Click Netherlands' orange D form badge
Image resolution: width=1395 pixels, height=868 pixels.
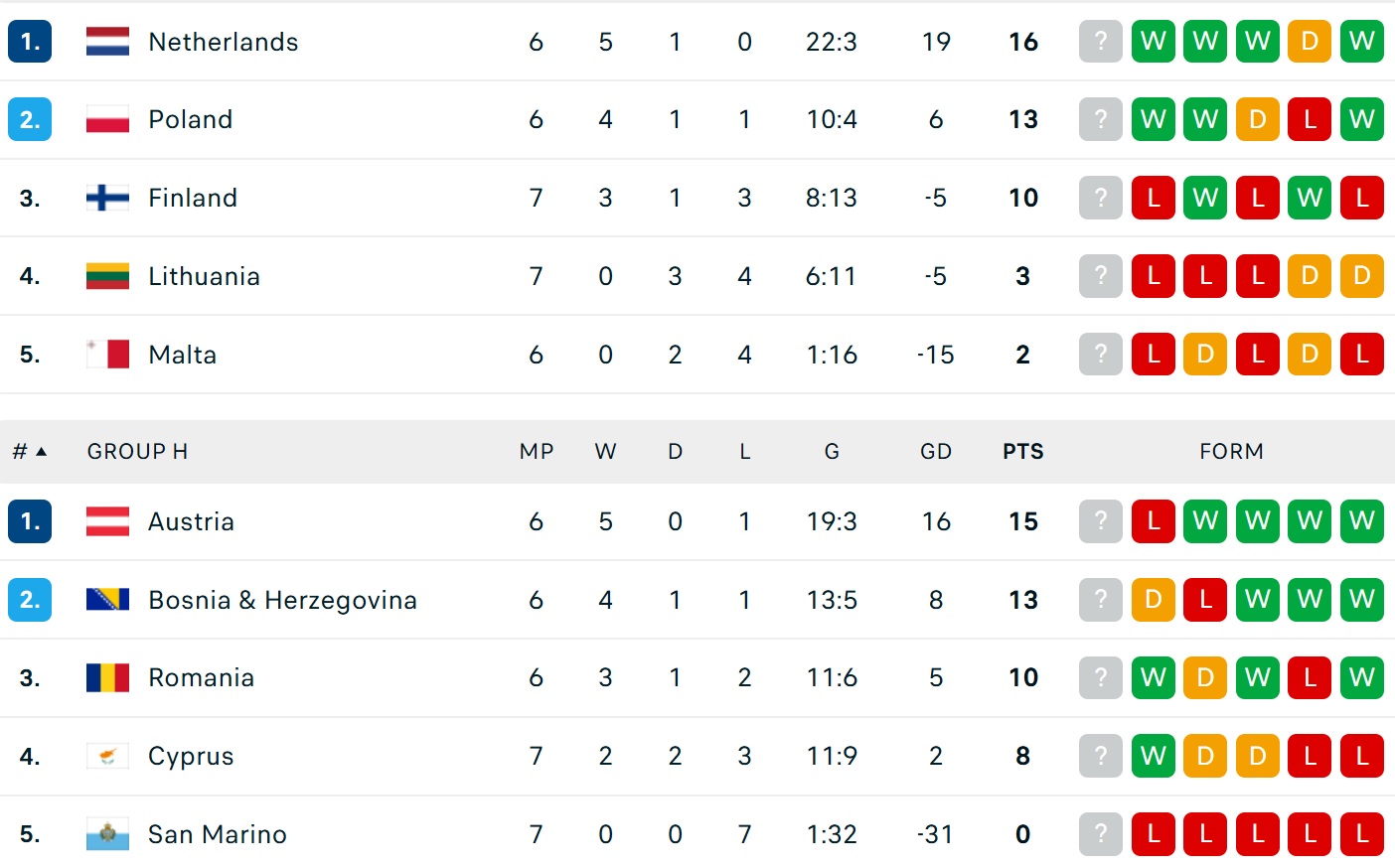tap(1310, 42)
